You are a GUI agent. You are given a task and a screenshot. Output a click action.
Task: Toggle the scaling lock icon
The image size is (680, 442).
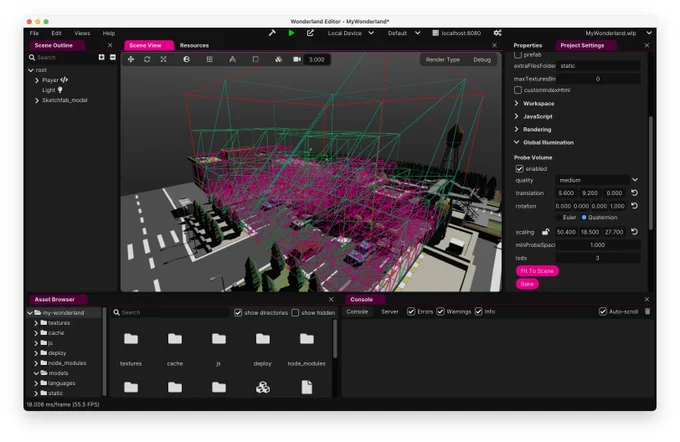[546, 232]
